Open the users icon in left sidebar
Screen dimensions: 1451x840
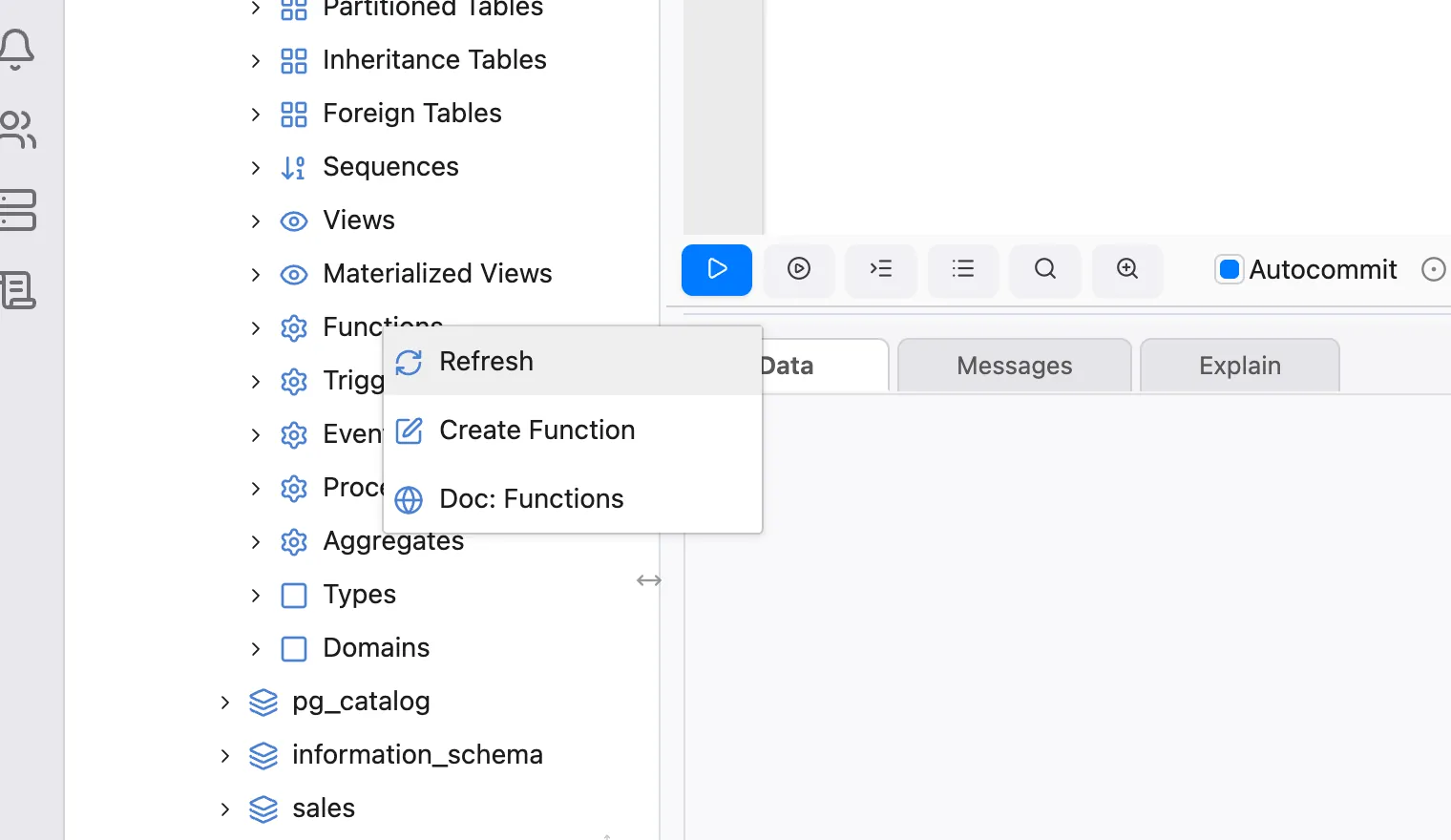pyautogui.click(x=17, y=130)
